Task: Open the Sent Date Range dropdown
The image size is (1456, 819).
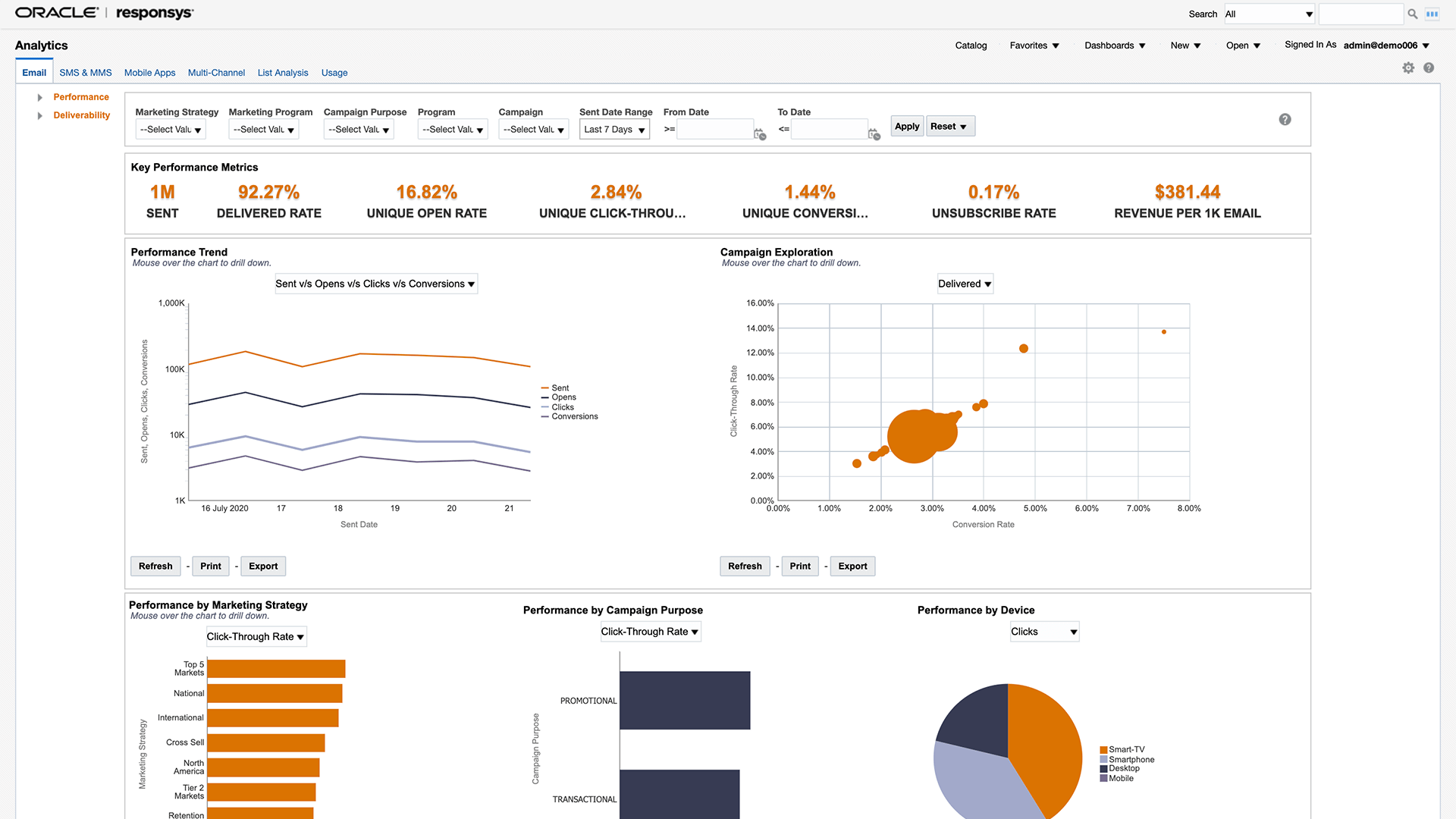Action: click(614, 128)
